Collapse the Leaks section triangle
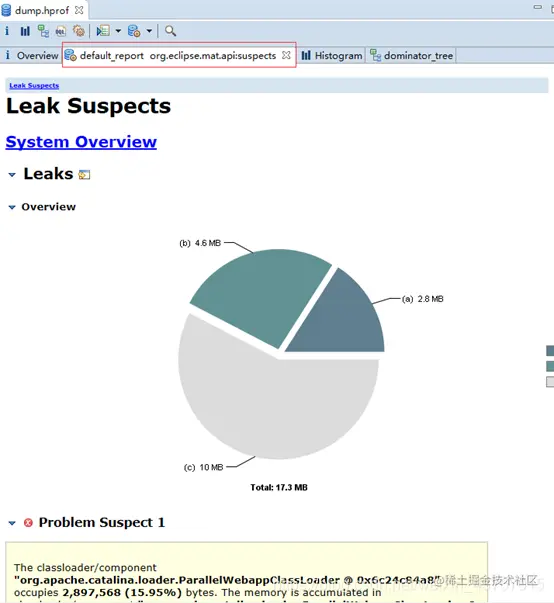The image size is (554, 603). pos(12,175)
